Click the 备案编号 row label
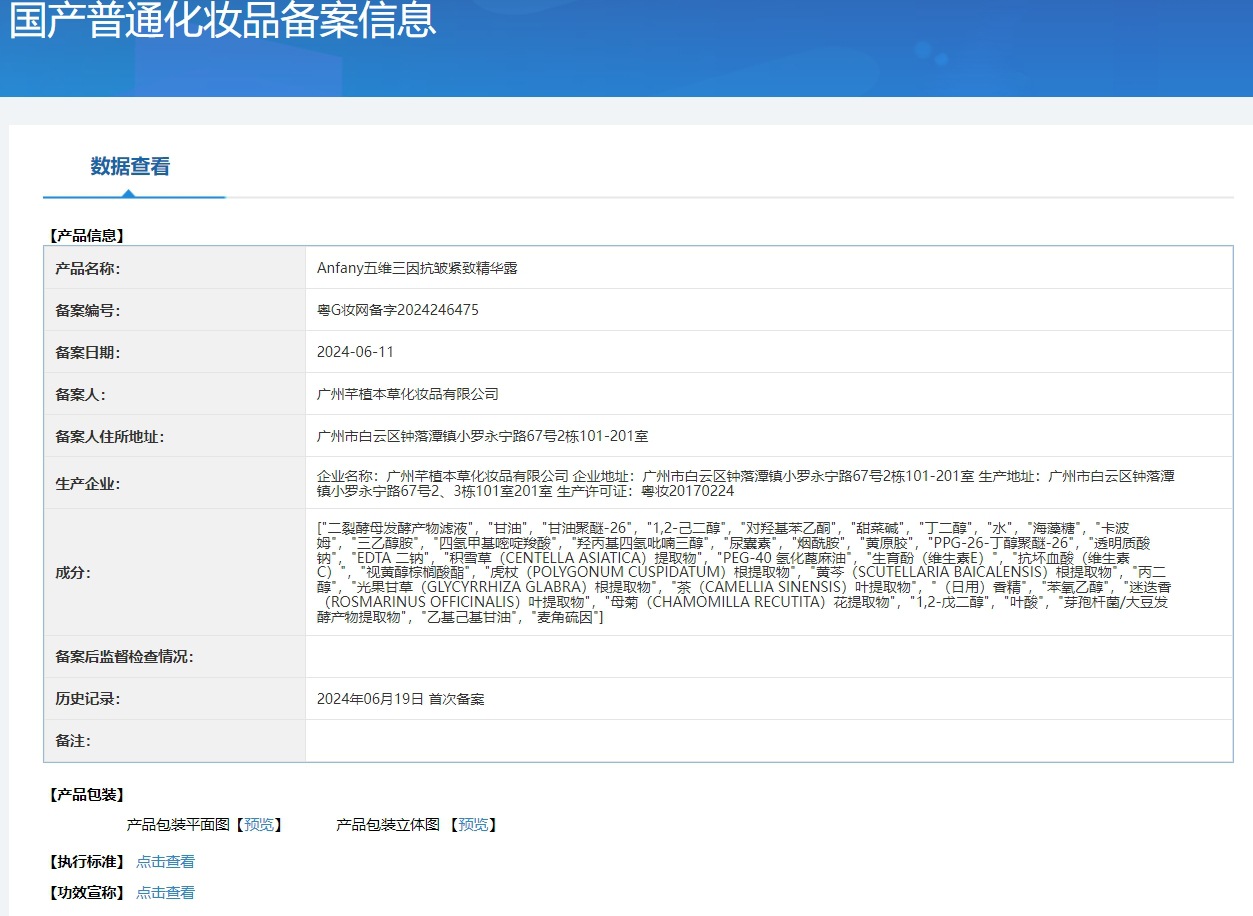The image size is (1253, 916). click(88, 310)
